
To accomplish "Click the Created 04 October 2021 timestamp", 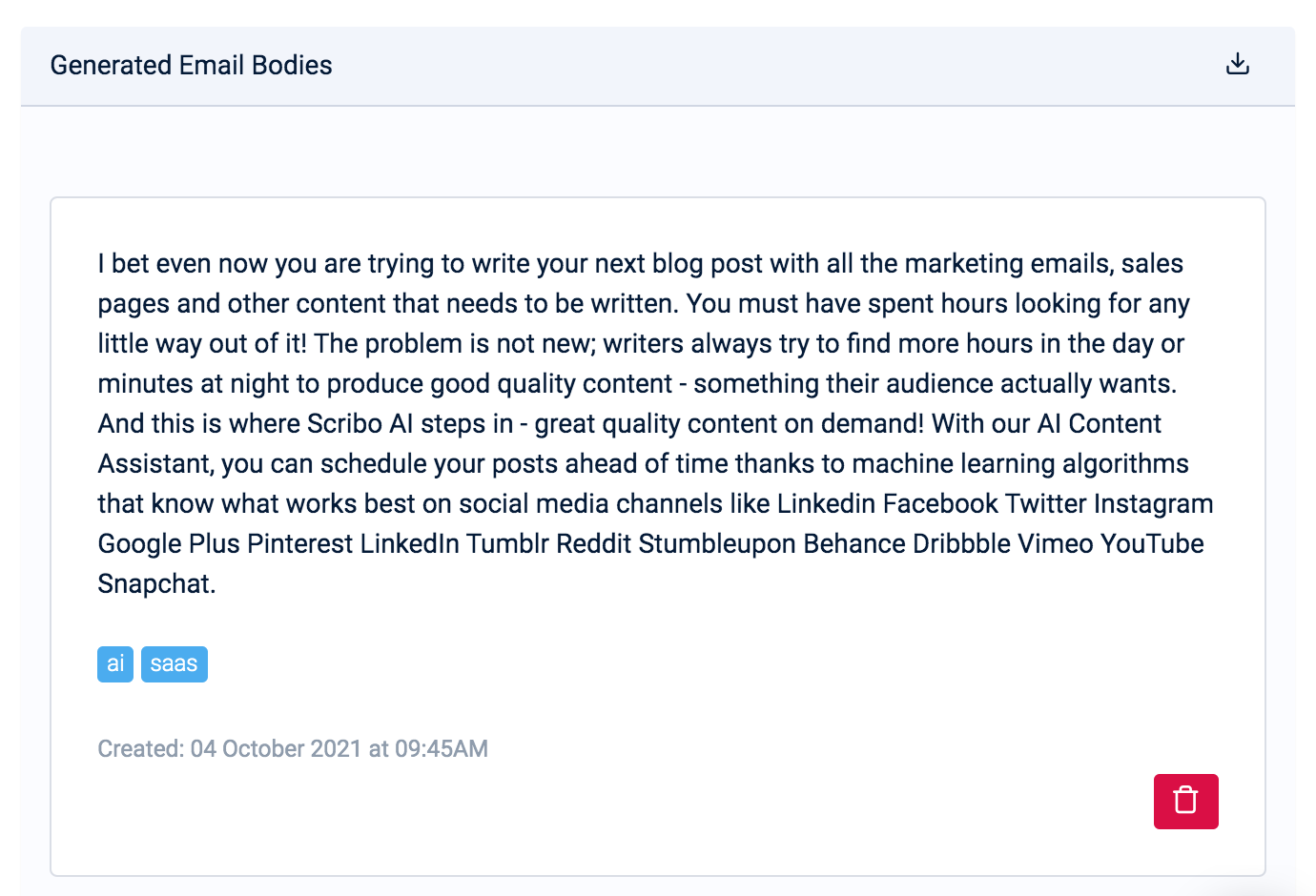I will click(x=292, y=748).
